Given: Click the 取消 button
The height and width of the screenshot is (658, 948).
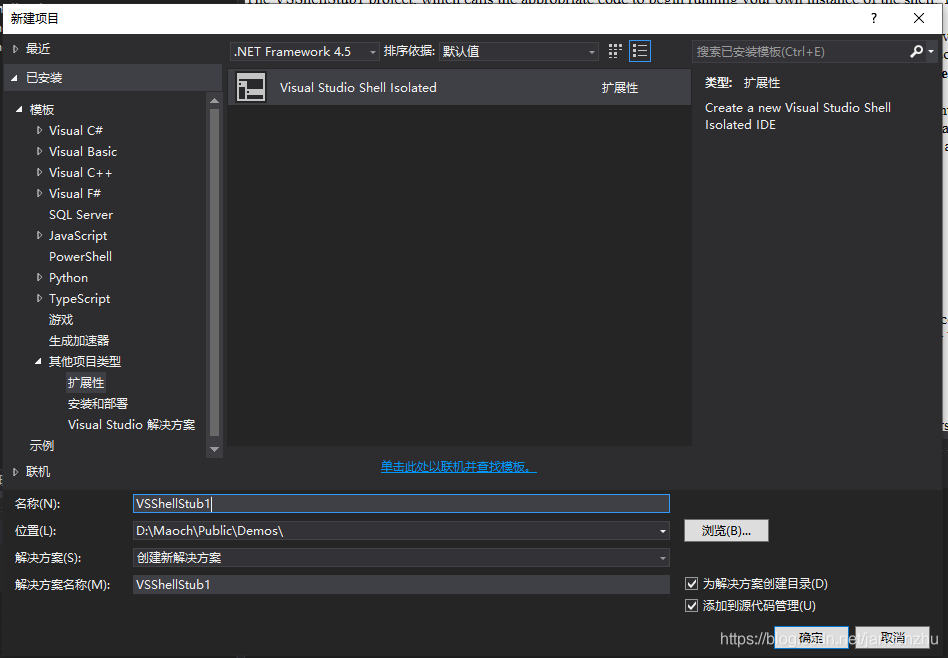Looking at the screenshot, I should pos(893,637).
